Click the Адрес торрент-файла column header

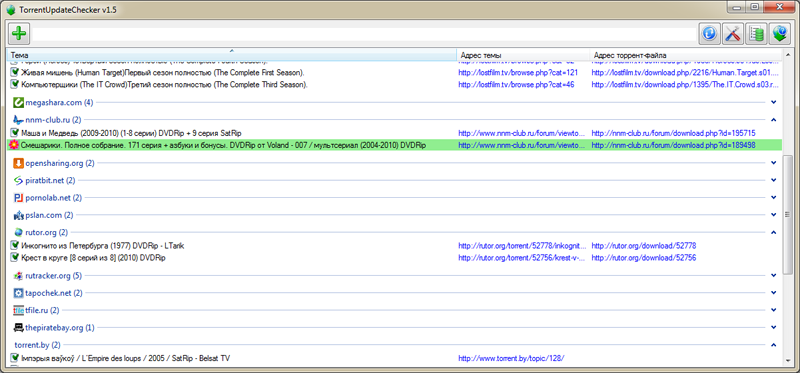tap(686, 55)
